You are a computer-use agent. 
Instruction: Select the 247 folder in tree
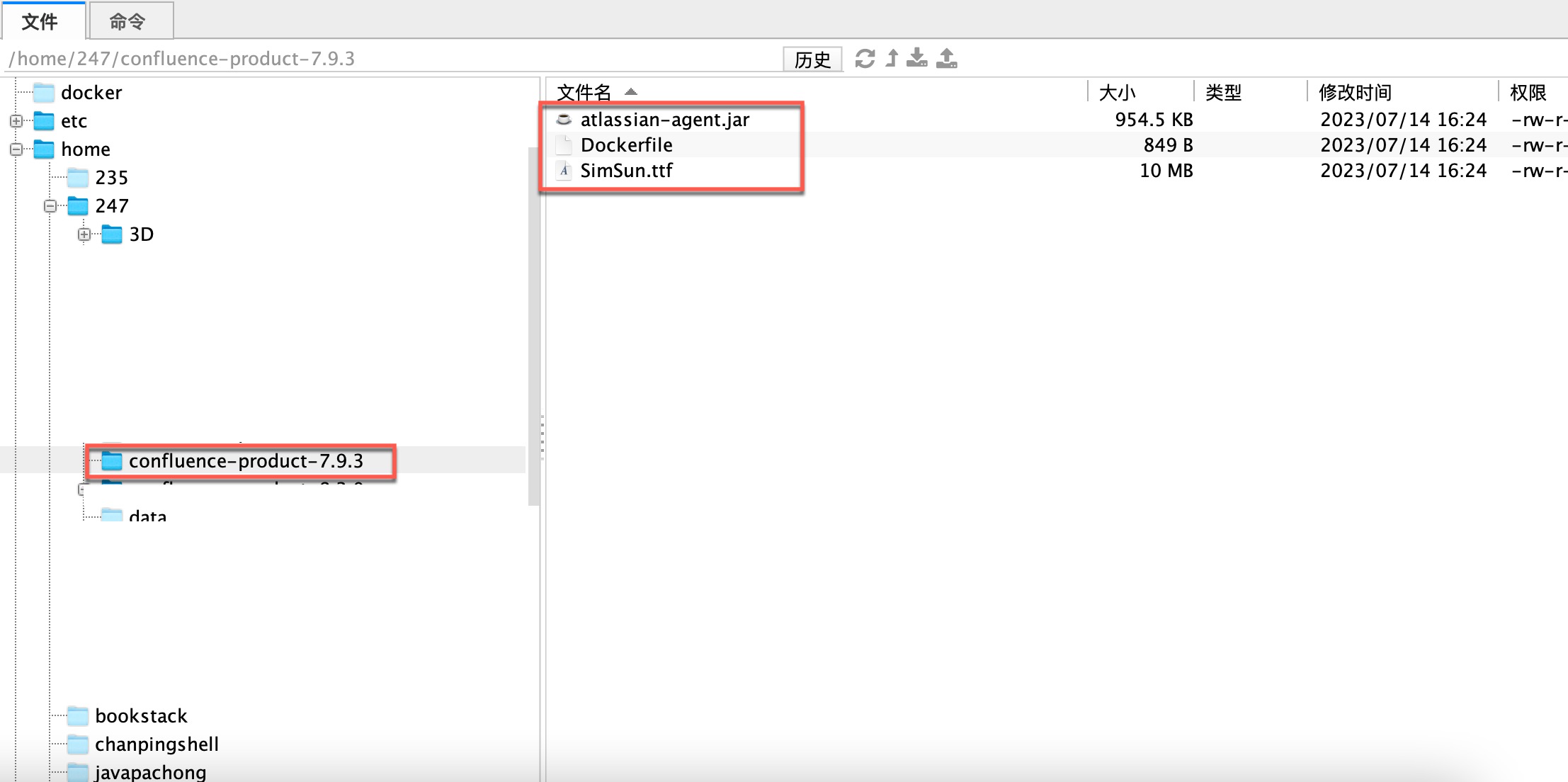coord(112,206)
